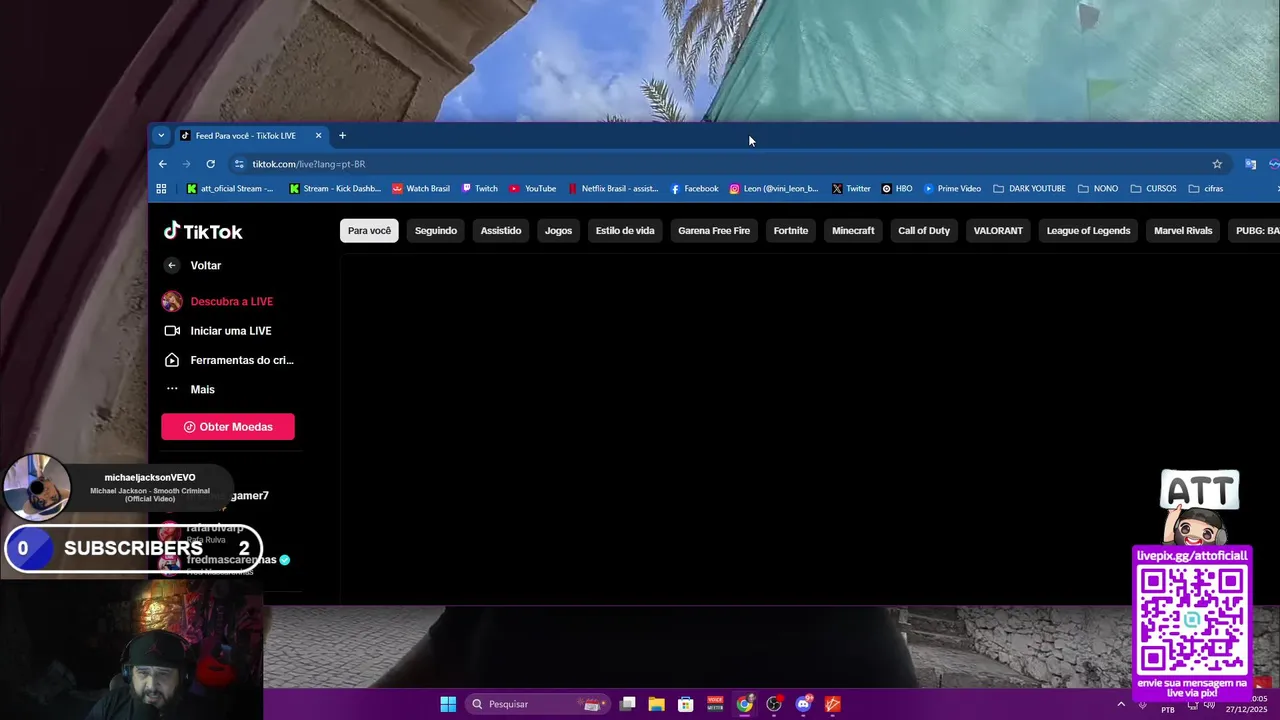Screen dimensions: 1280x720
Task: Open the Facebook bookmark
Action: (x=694, y=189)
